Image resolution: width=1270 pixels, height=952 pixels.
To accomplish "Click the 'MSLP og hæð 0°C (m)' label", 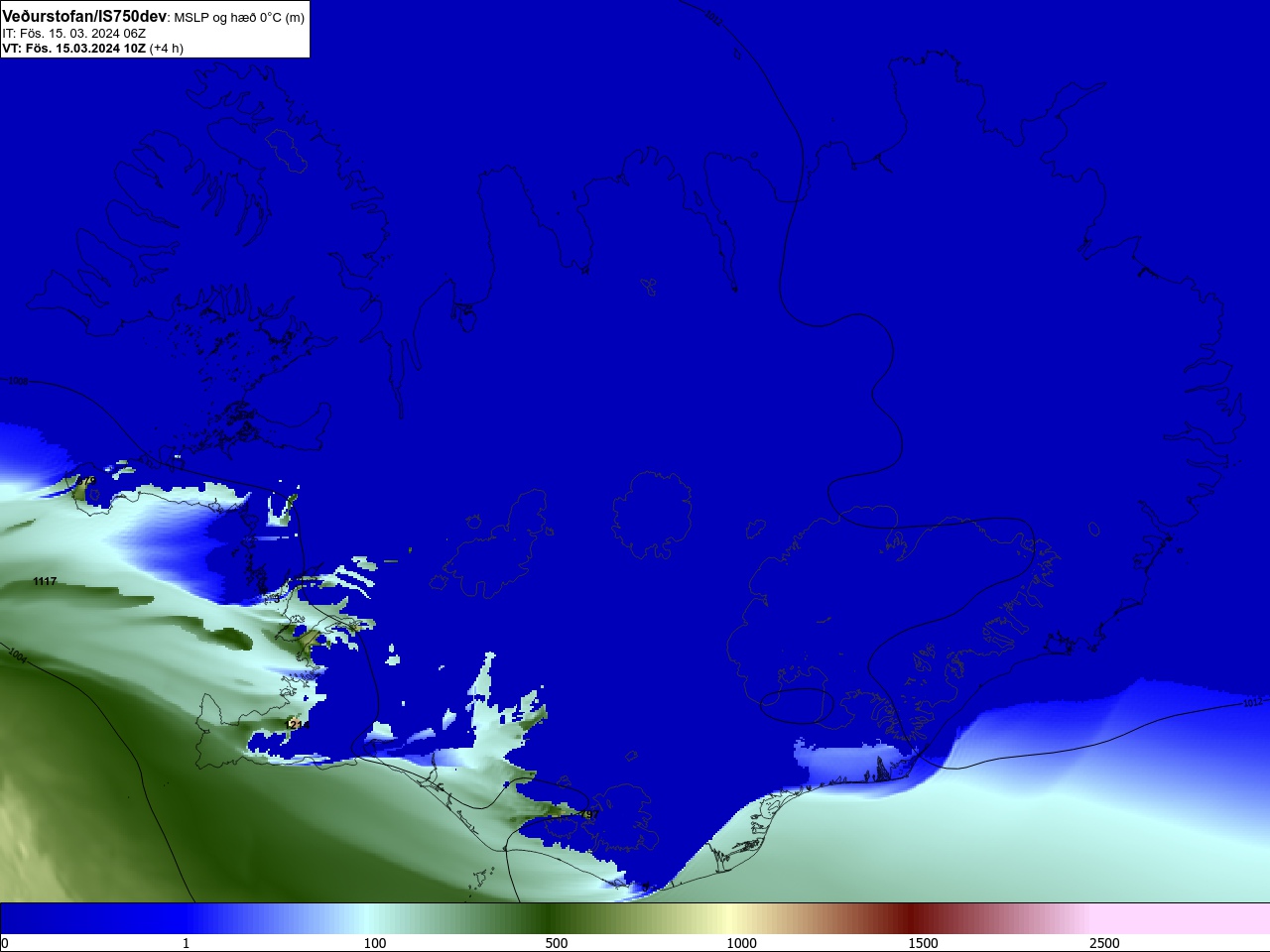I will [239, 18].
